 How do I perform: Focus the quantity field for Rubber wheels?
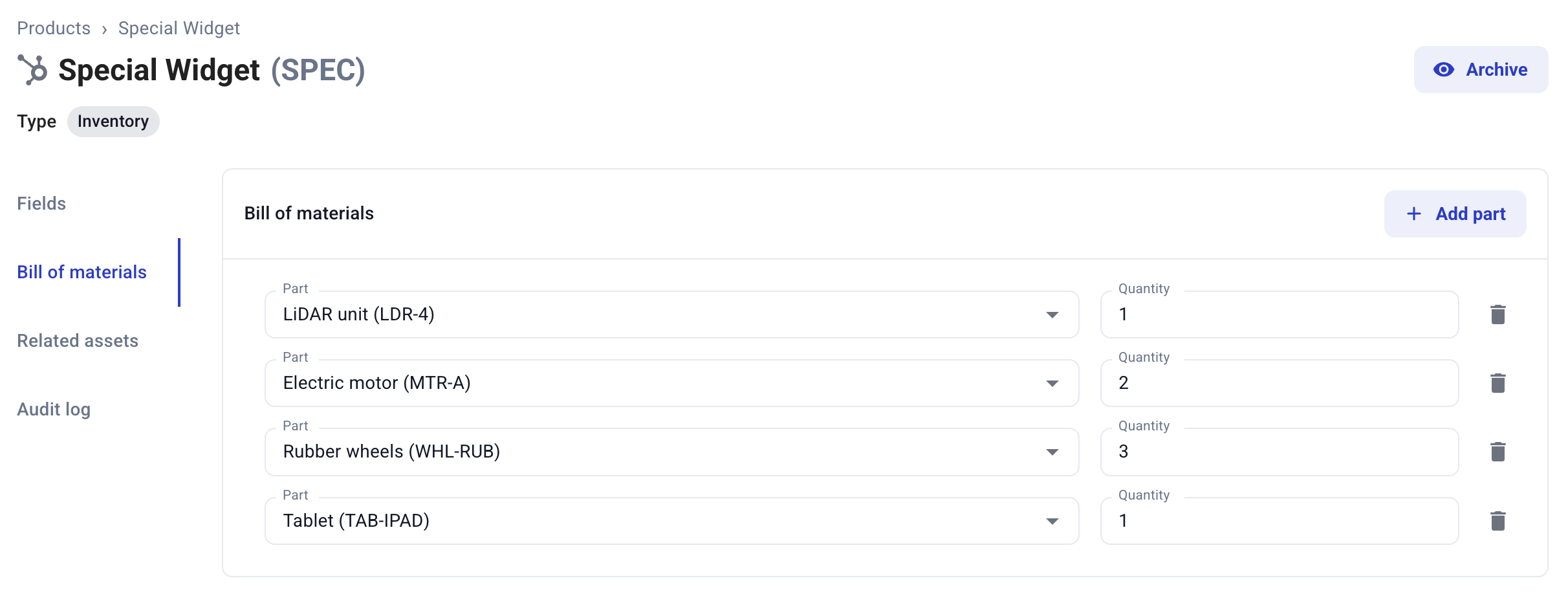point(1279,452)
